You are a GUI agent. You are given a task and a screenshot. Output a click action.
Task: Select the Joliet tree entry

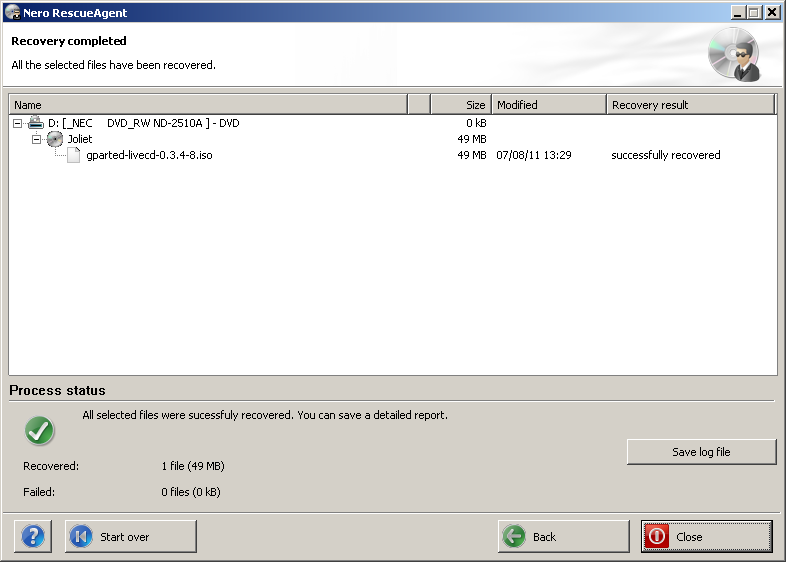80,139
